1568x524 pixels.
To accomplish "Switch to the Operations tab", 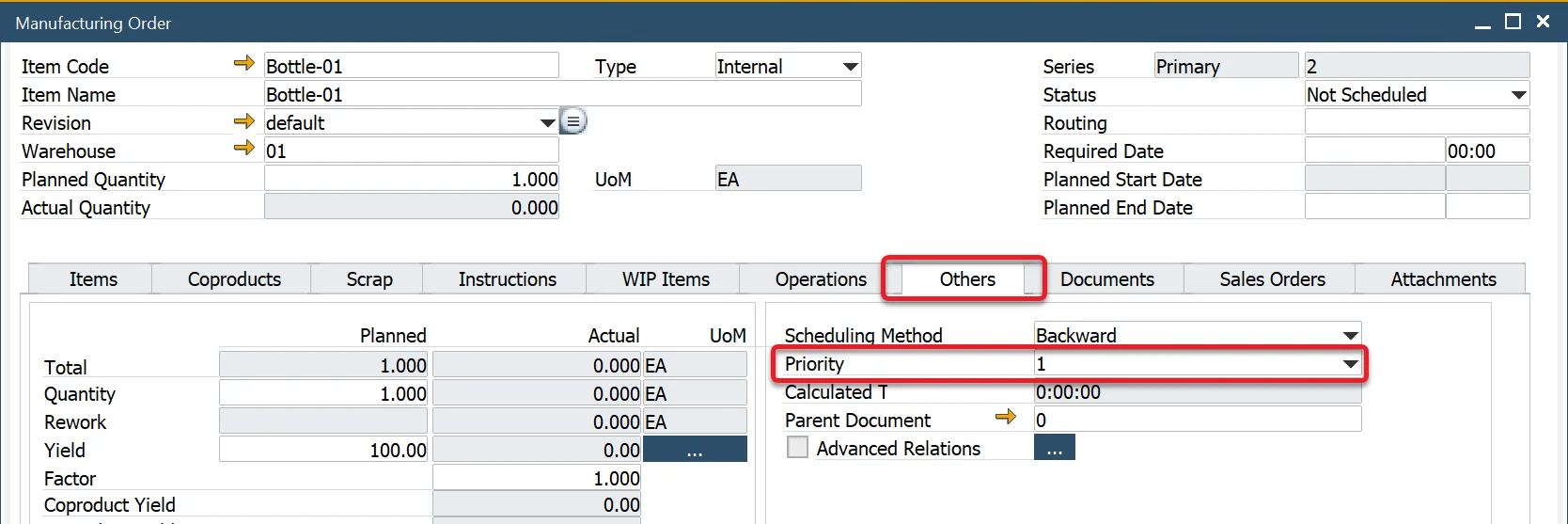I will pos(820,279).
